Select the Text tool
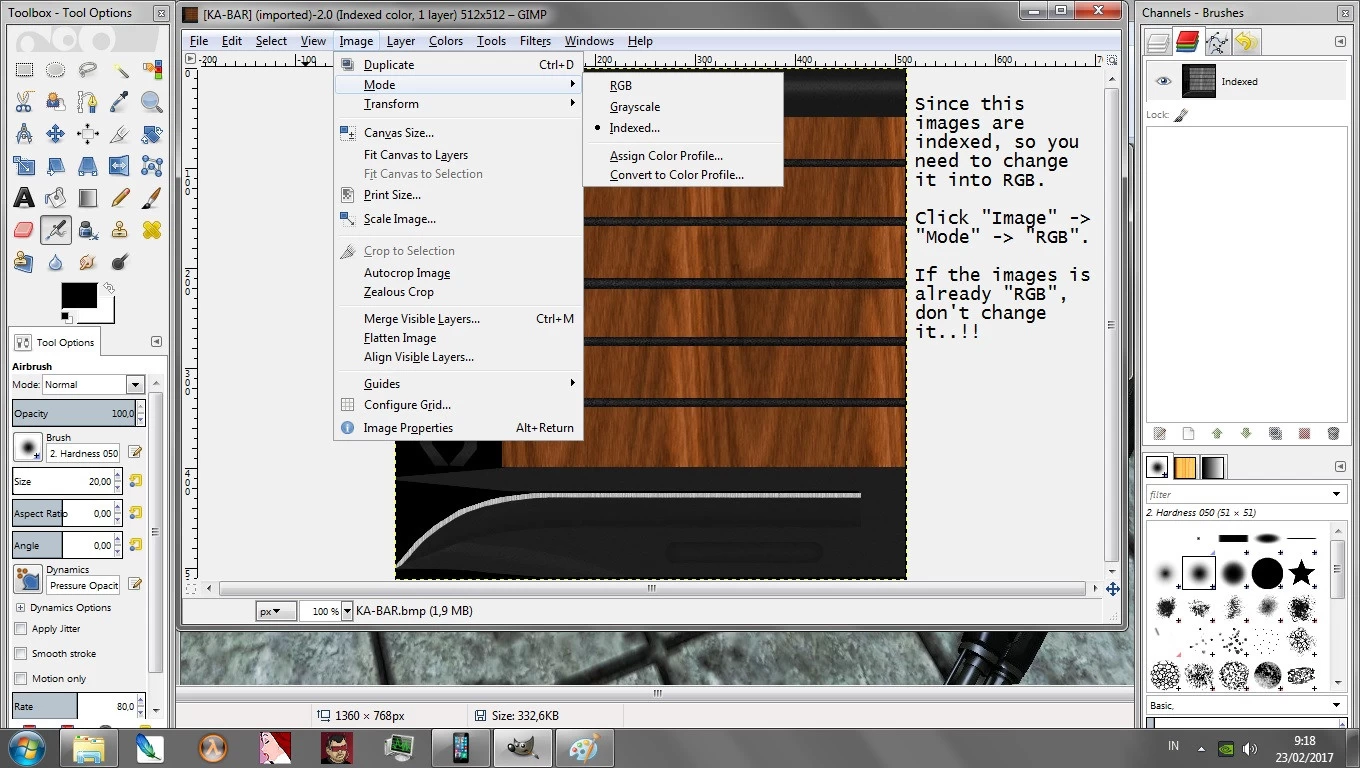 [24, 198]
